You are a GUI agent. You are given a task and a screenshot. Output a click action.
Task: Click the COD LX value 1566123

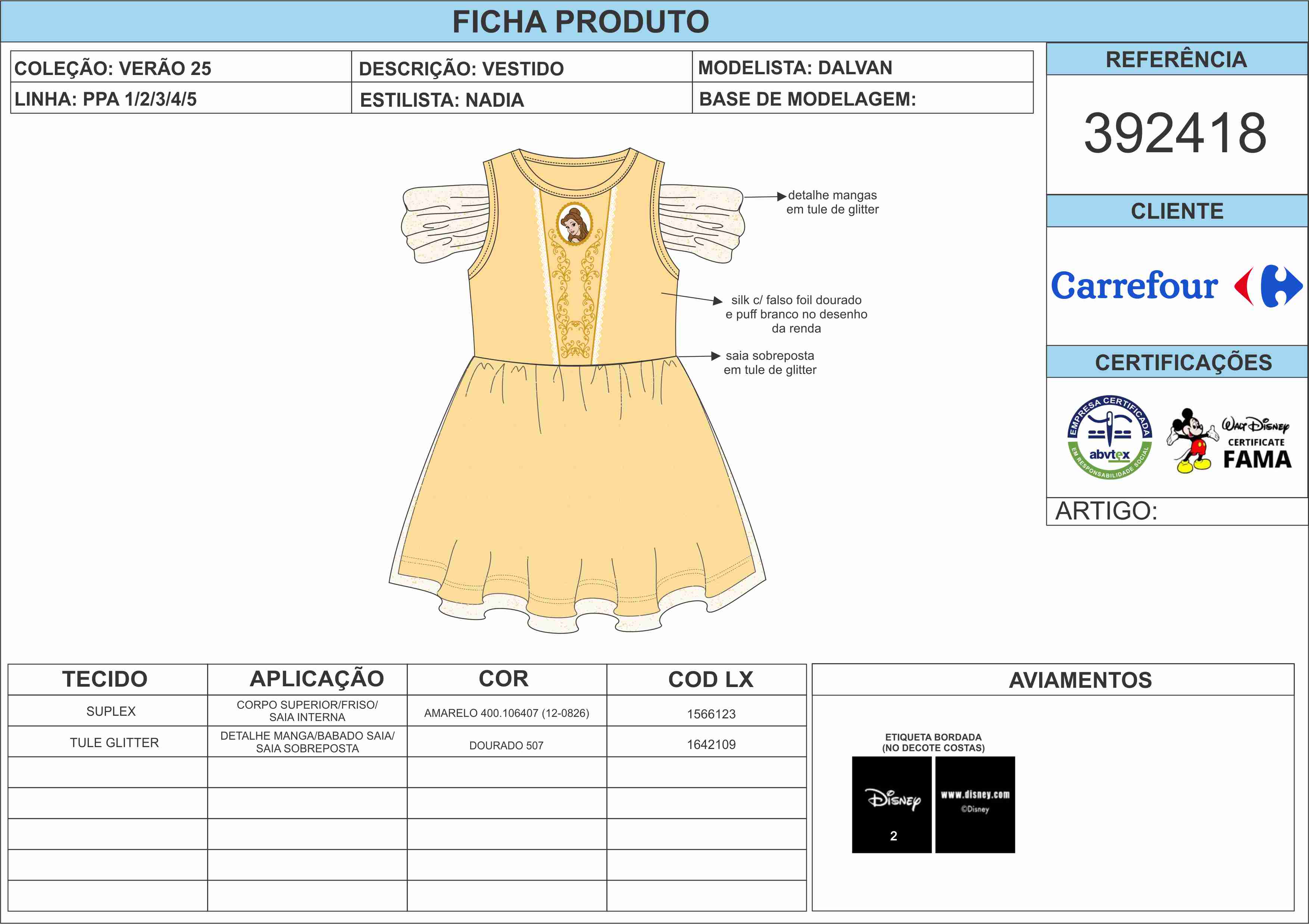coord(711,714)
